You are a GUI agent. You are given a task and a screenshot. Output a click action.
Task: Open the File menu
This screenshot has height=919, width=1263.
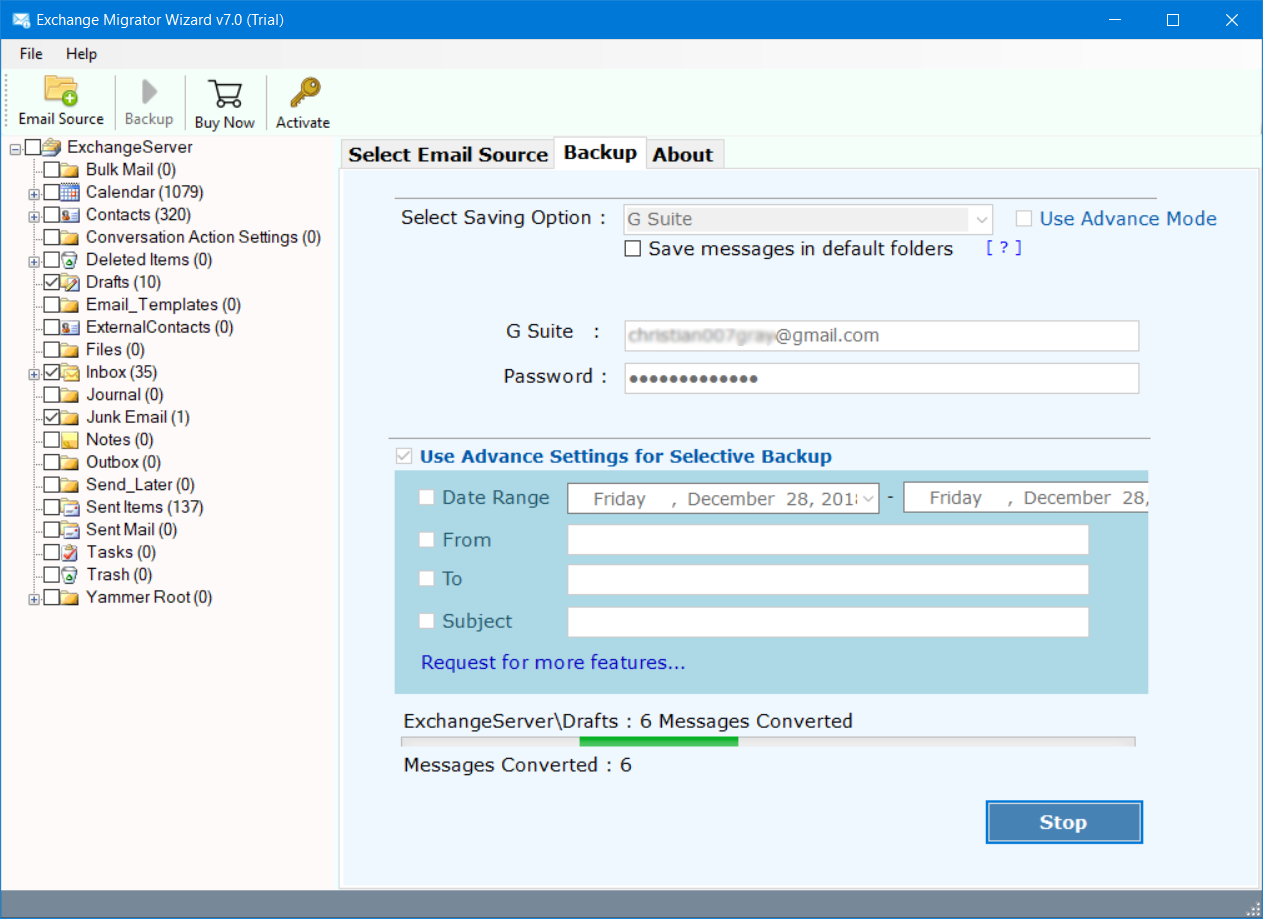pyautogui.click(x=31, y=54)
